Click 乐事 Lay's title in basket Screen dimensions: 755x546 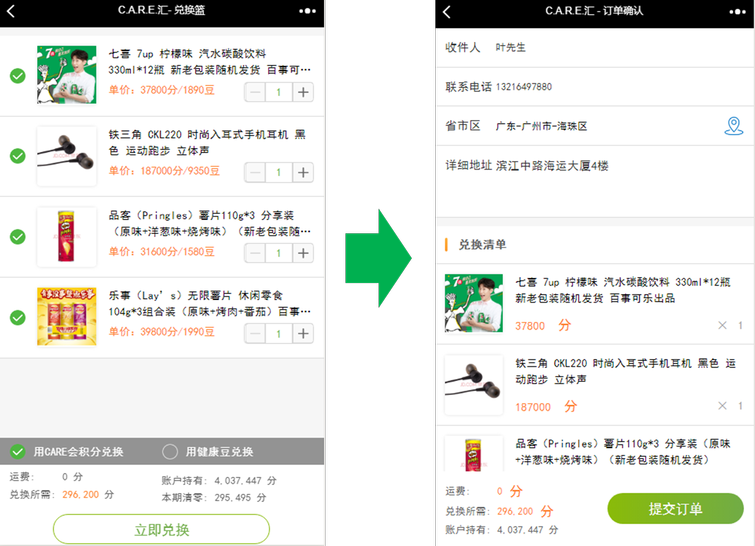[209, 303]
